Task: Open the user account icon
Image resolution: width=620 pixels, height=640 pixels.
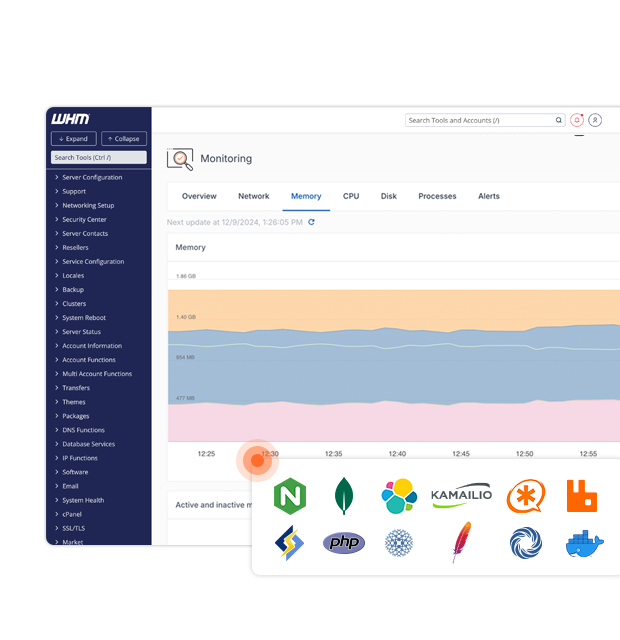Action: (x=595, y=120)
